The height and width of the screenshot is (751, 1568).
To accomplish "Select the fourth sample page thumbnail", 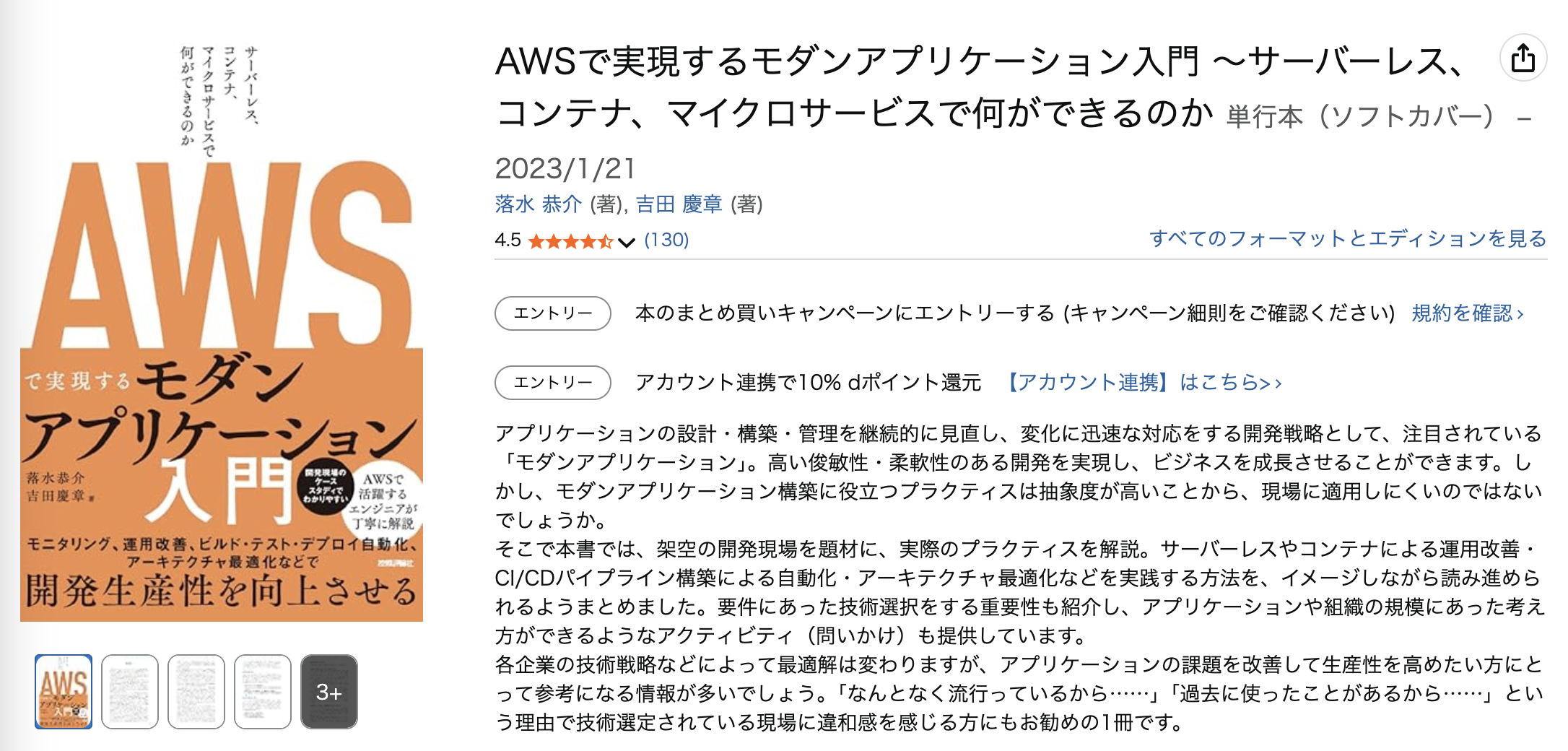I will (x=263, y=691).
